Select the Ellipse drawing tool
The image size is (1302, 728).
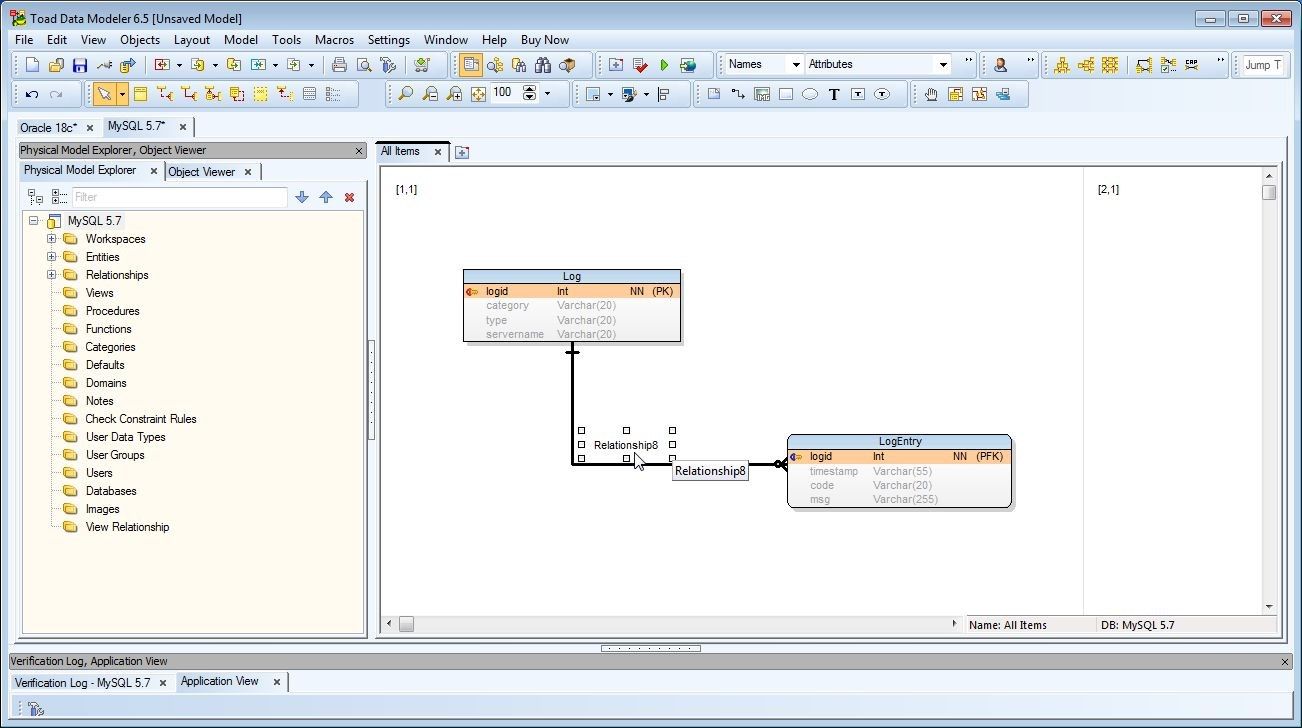(810, 93)
